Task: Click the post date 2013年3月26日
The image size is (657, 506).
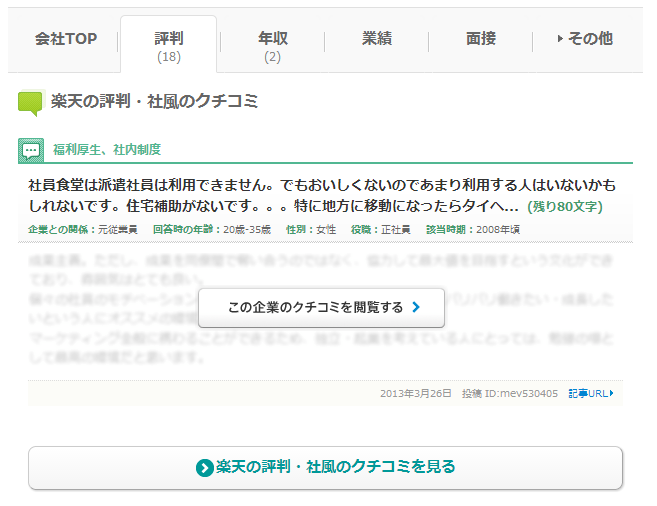Action: point(416,393)
